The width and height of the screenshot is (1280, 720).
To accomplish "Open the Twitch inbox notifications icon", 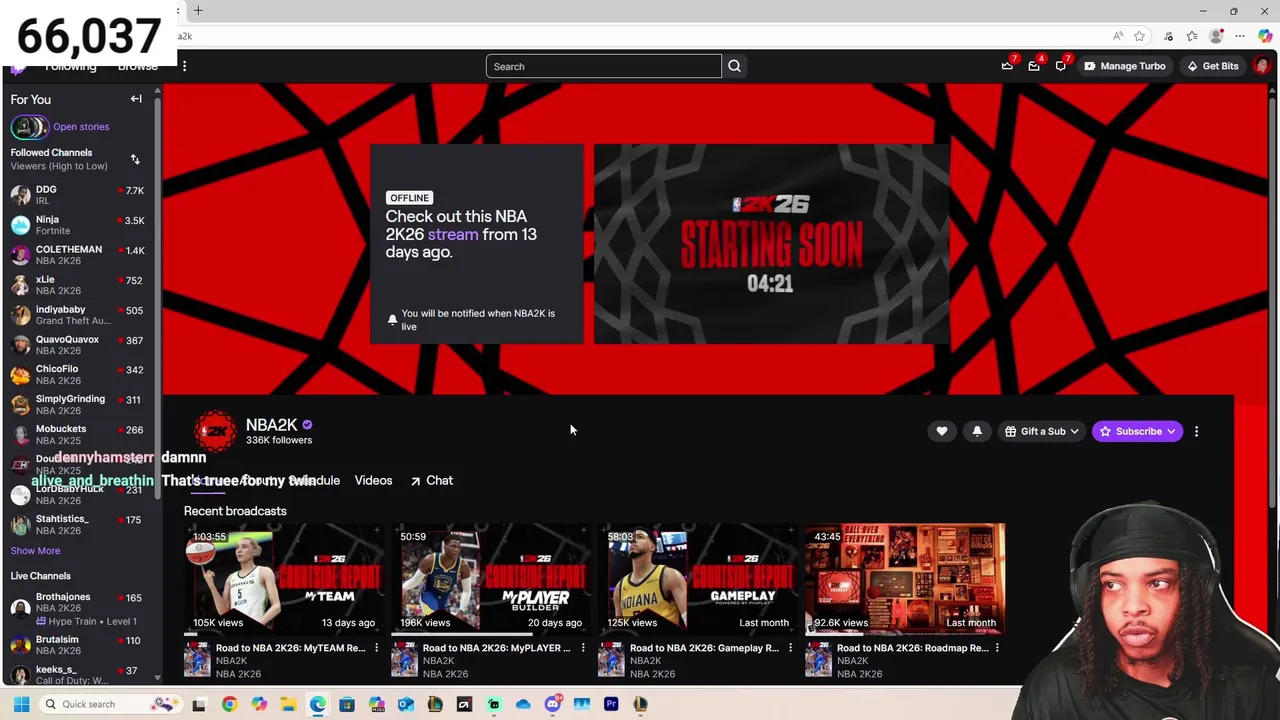I will (x=1034, y=66).
